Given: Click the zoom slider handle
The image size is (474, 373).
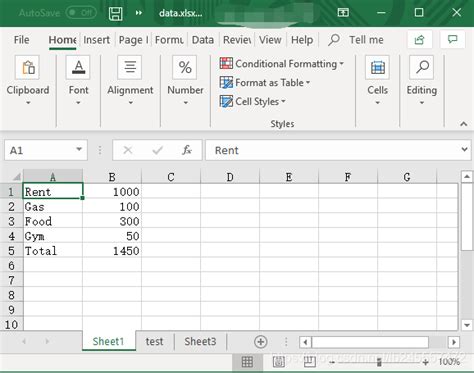Looking at the screenshot, I should [379, 362].
